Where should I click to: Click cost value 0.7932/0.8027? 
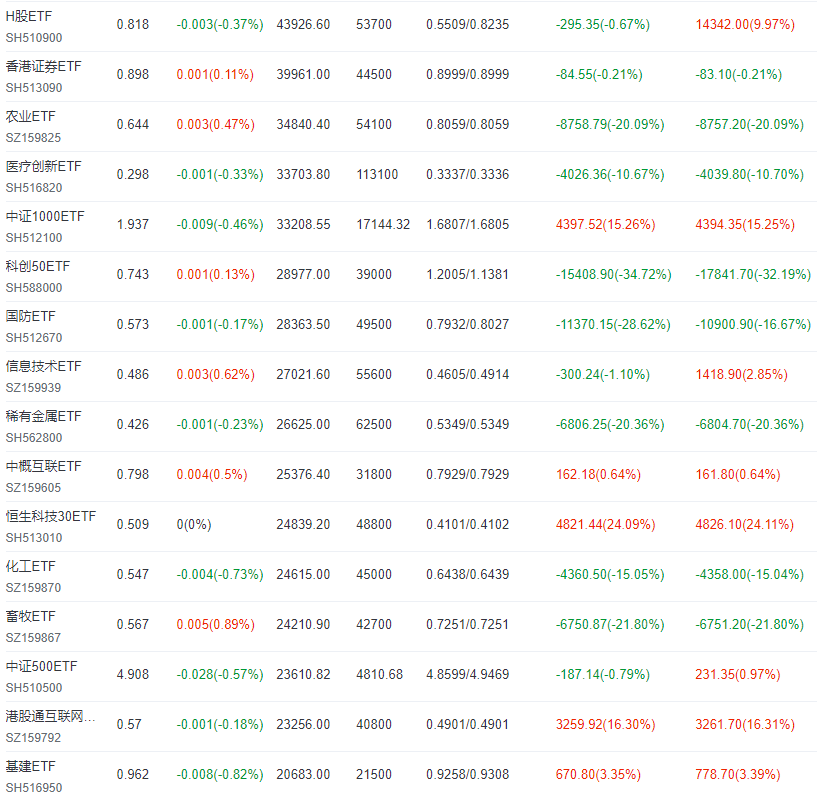point(467,325)
